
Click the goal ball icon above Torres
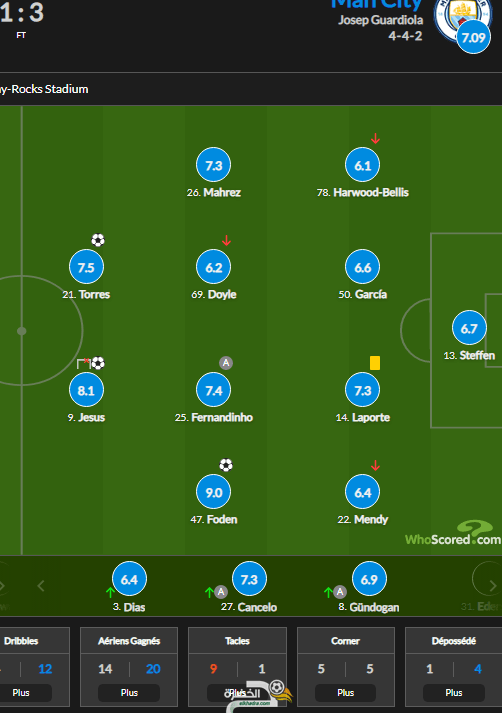(x=98, y=240)
